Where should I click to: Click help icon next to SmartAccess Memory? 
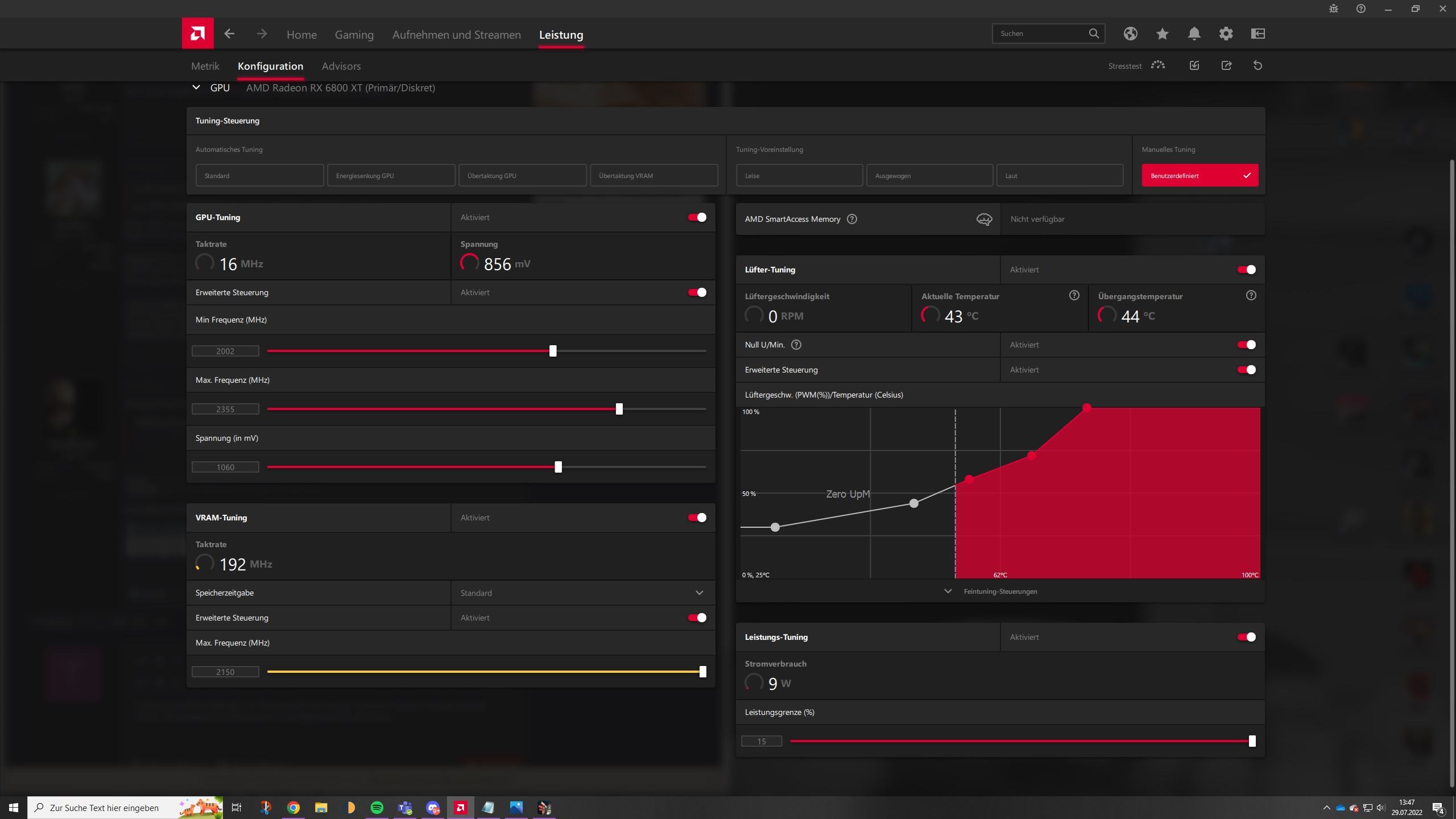coord(851,219)
